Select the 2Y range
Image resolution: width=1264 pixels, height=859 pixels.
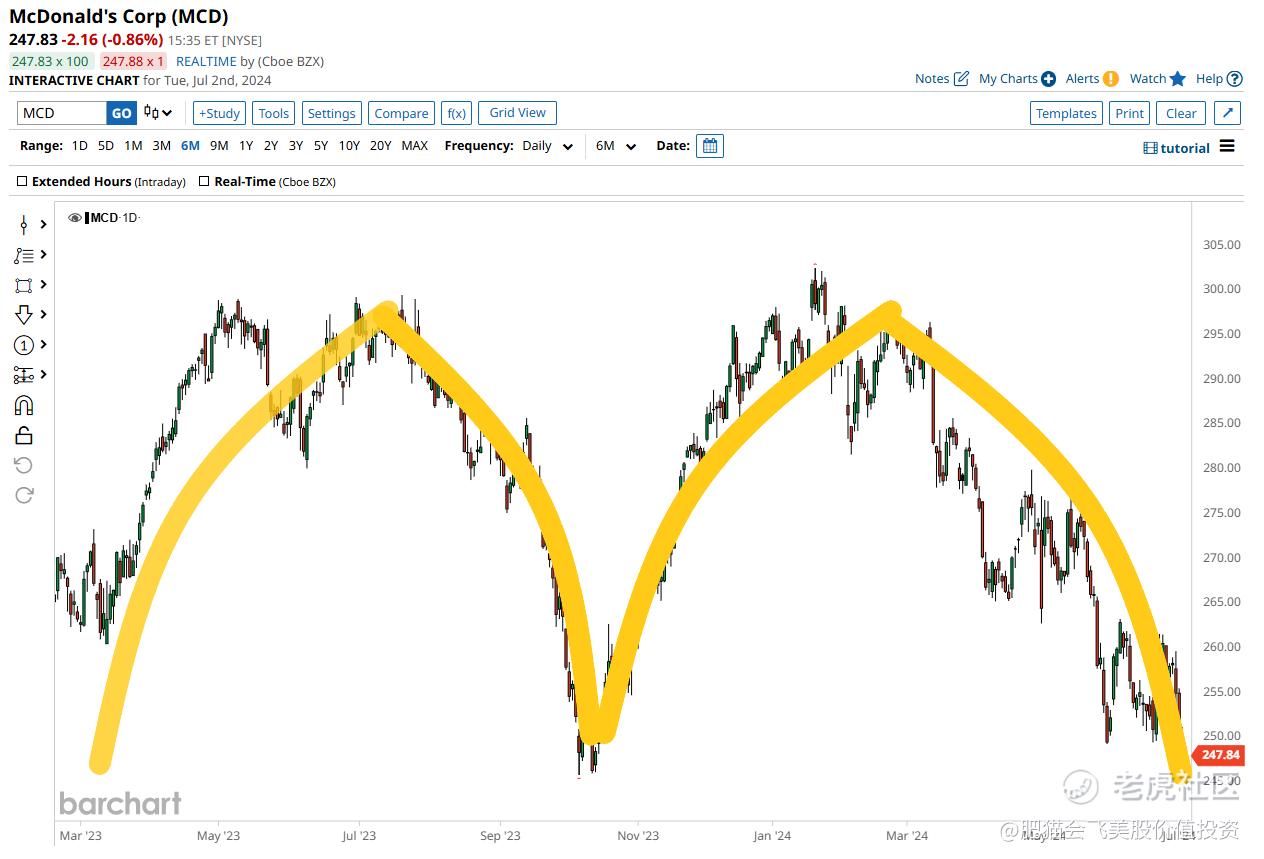pos(271,146)
